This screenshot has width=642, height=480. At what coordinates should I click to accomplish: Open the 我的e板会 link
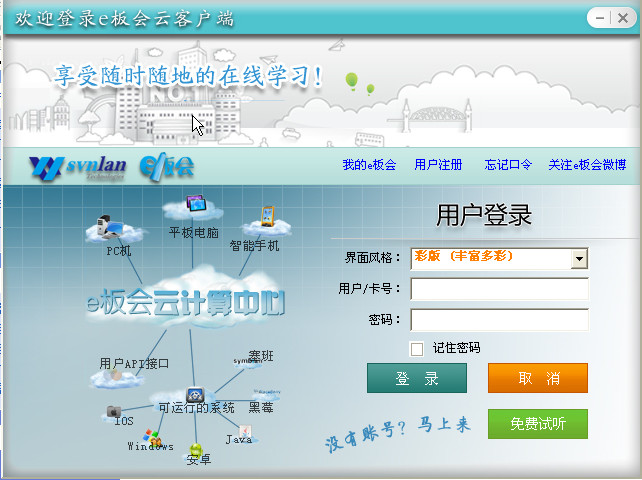[x=369, y=165]
